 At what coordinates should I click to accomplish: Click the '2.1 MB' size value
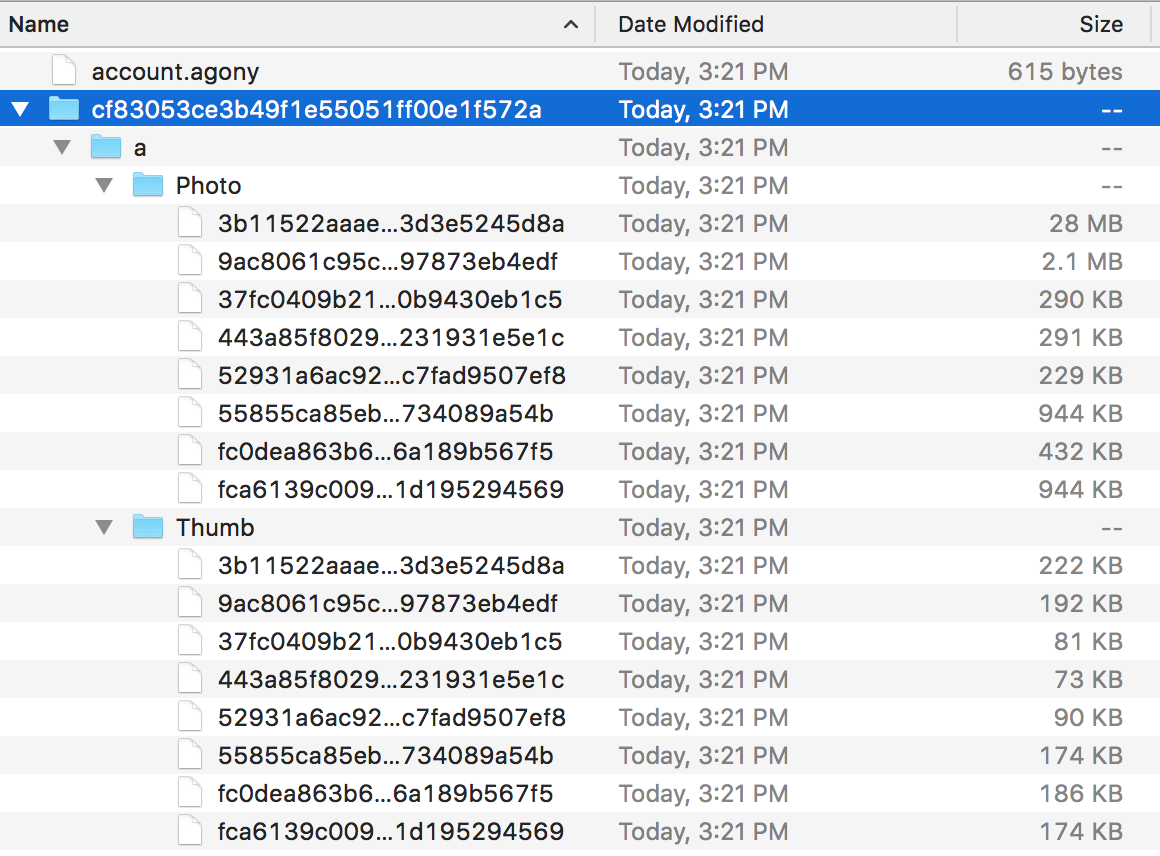click(x=1082, y=261)
